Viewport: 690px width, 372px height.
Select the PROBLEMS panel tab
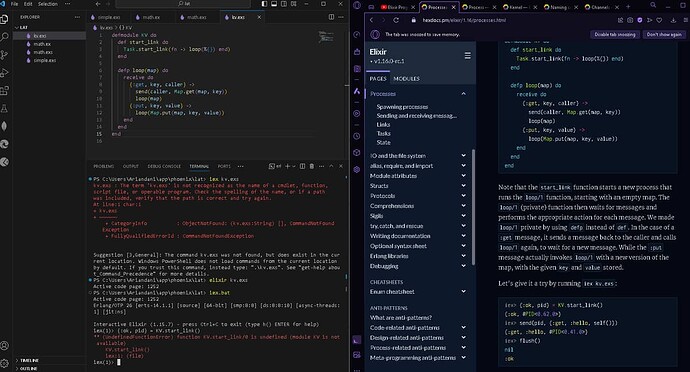tap(103, 166)
